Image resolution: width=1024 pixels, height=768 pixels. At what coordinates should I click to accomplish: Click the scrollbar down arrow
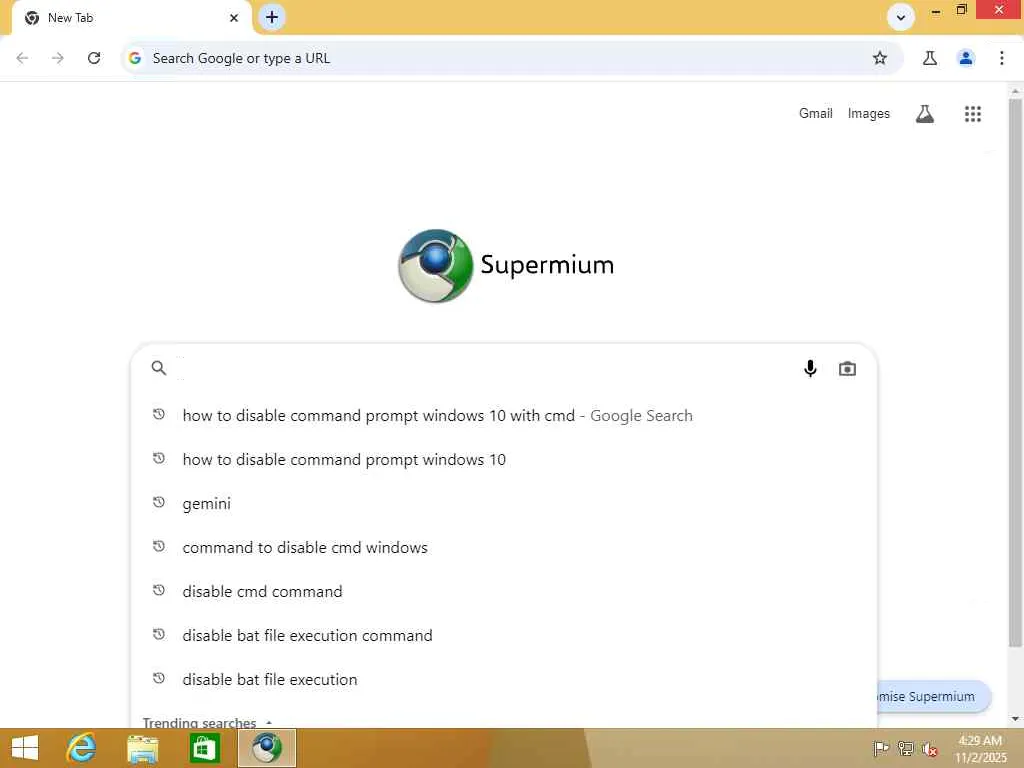(1015, 719)
